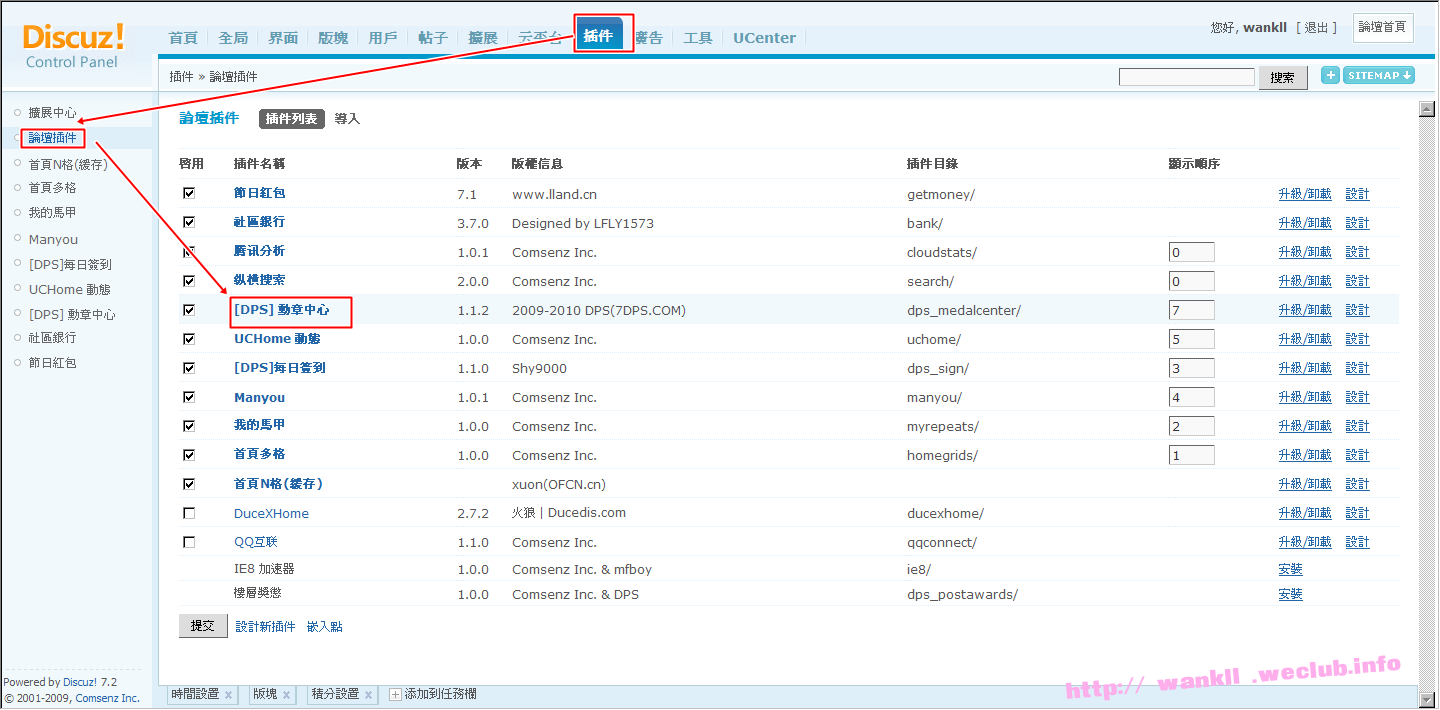Screen dimensions: 1440x710
Task: Click the 提交 submit button
Action: (x=203, y=626)
